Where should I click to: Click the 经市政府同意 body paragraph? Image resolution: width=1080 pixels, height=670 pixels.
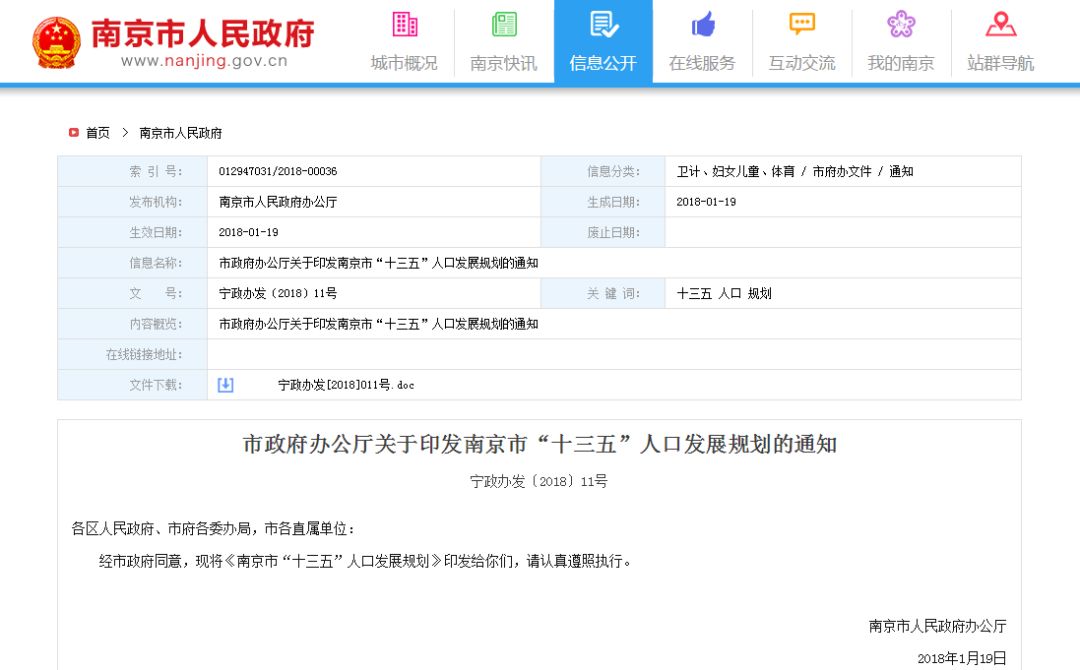click(x=365, y=561)
